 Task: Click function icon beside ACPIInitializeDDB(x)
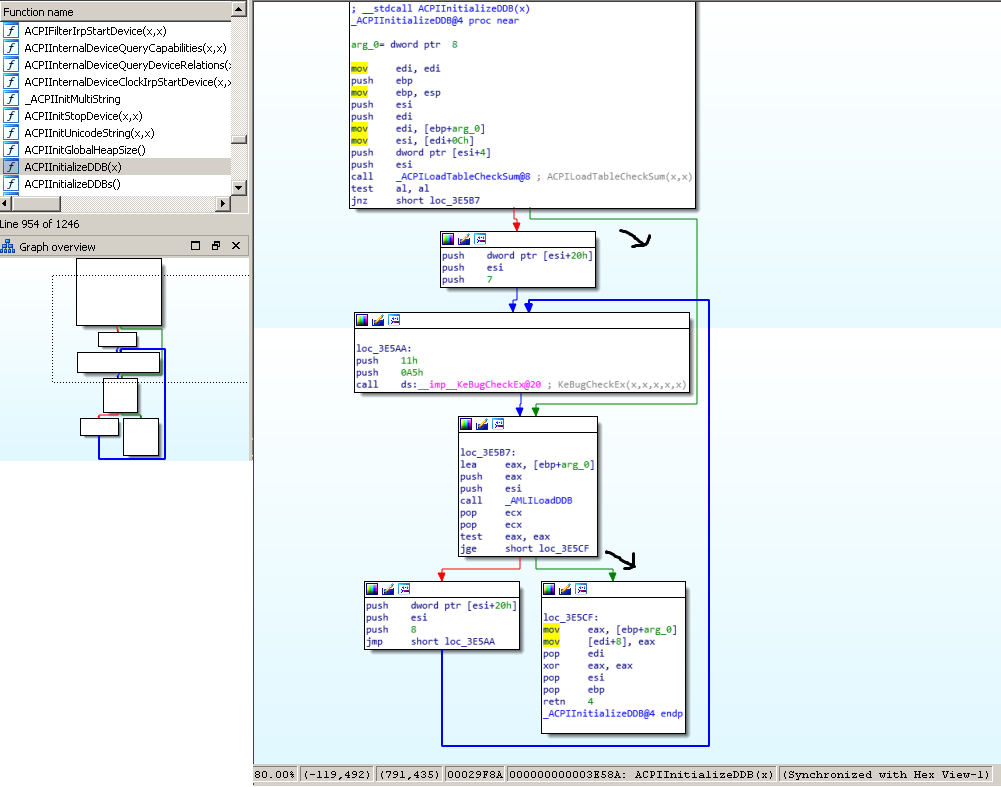point(11,167)
